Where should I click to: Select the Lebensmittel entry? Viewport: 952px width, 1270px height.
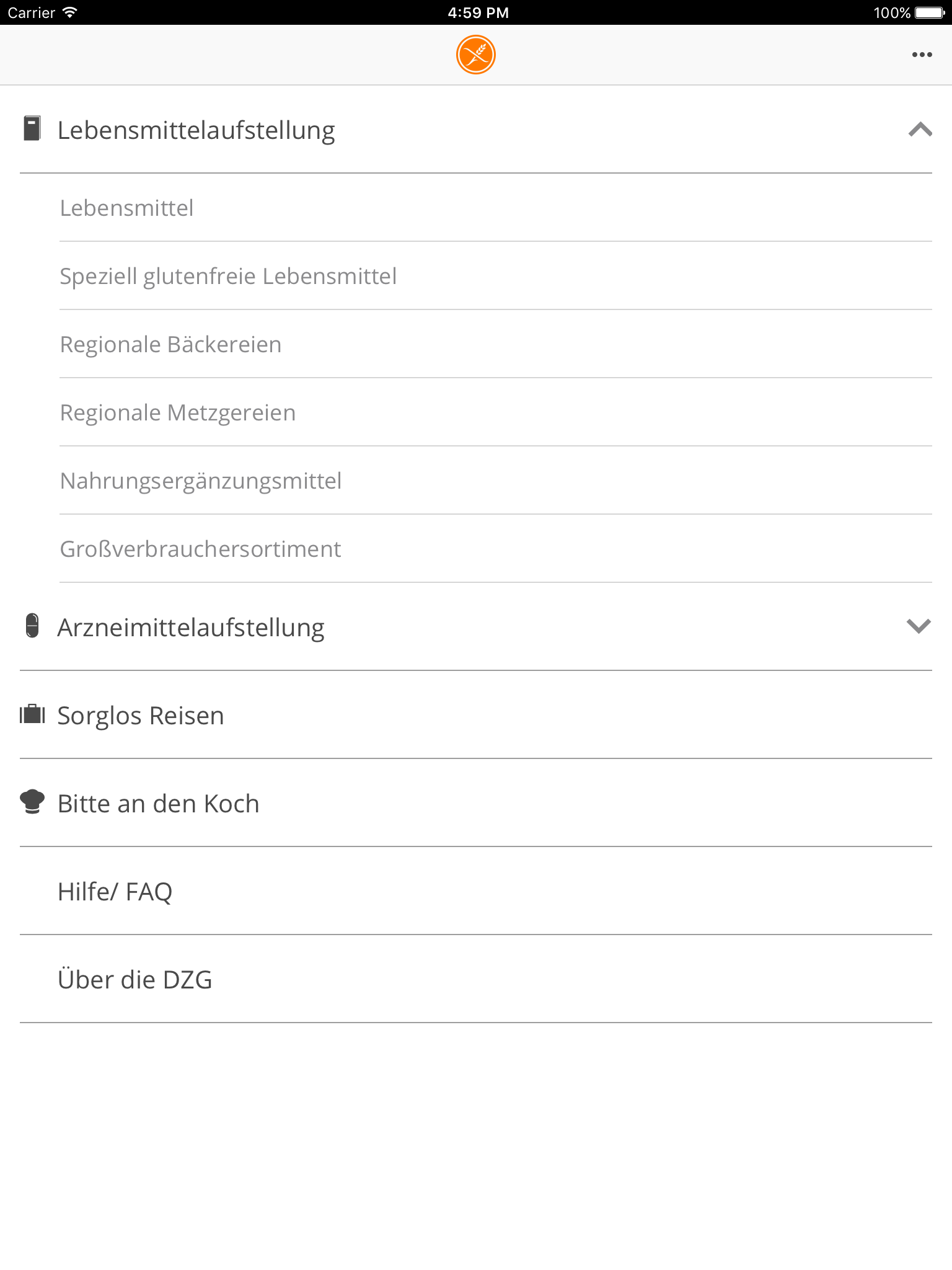(126, 207)
